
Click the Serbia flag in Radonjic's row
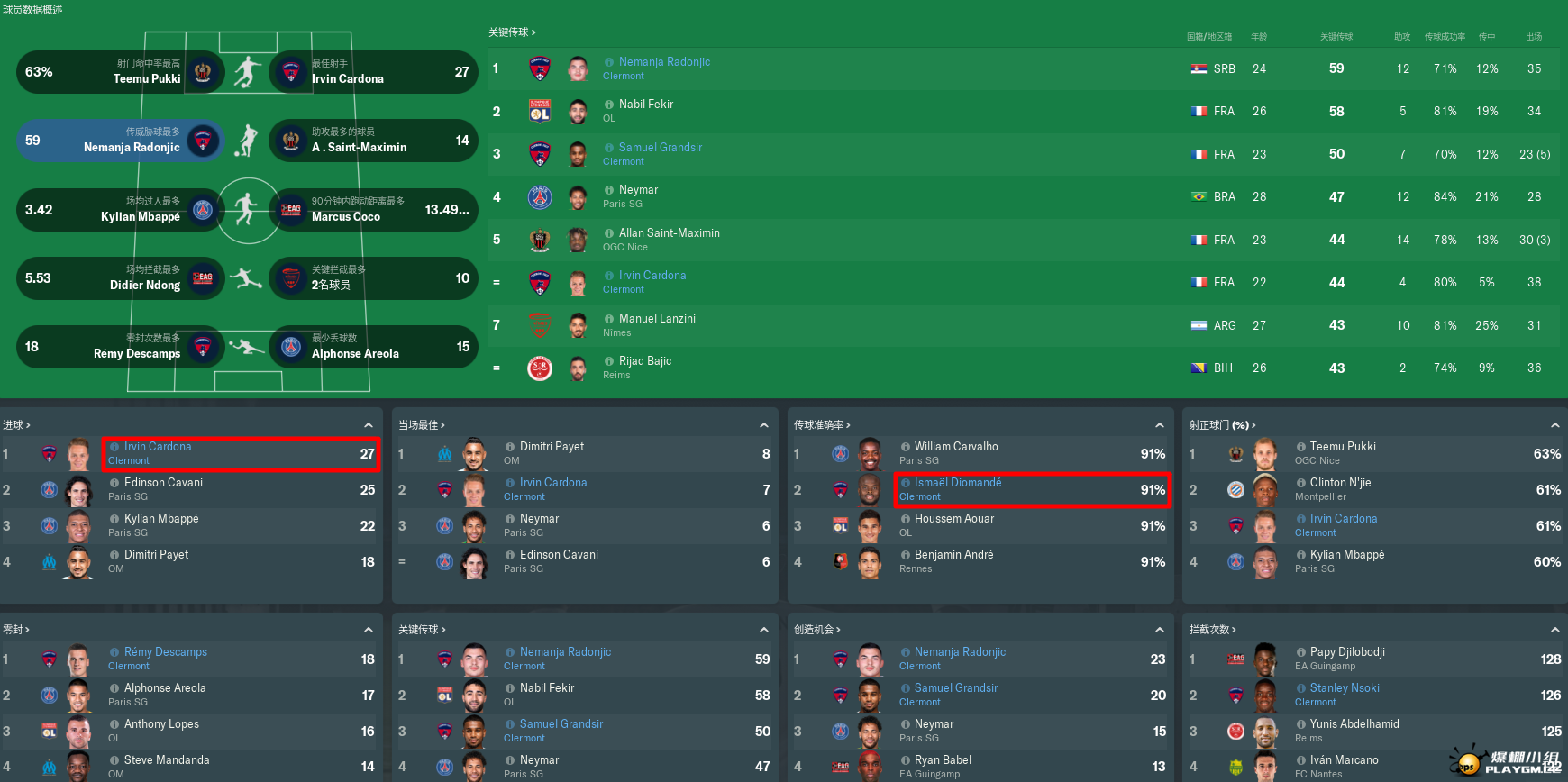point(1199,68)
